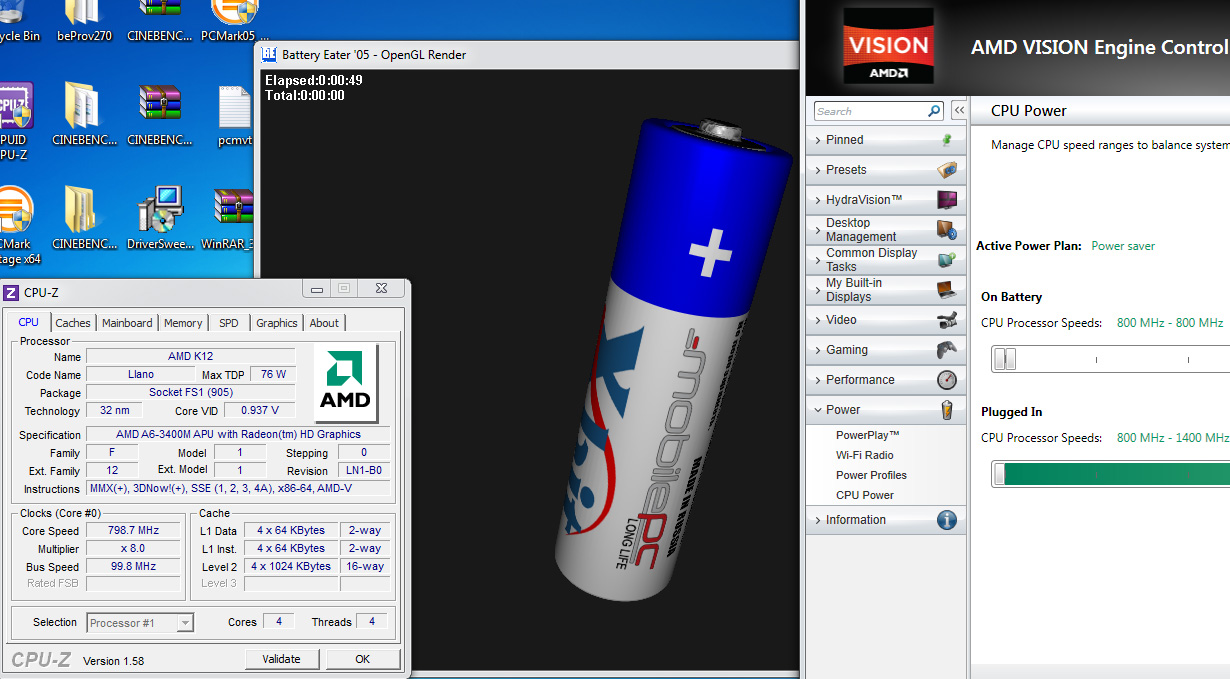Switch to the Memory tab in CPU-Z
Screen dimensions: 1230x679
point(183,323)
